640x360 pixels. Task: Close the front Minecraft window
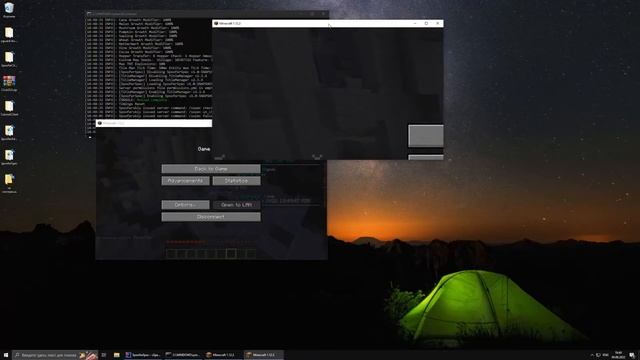click(x=438, y=24)
